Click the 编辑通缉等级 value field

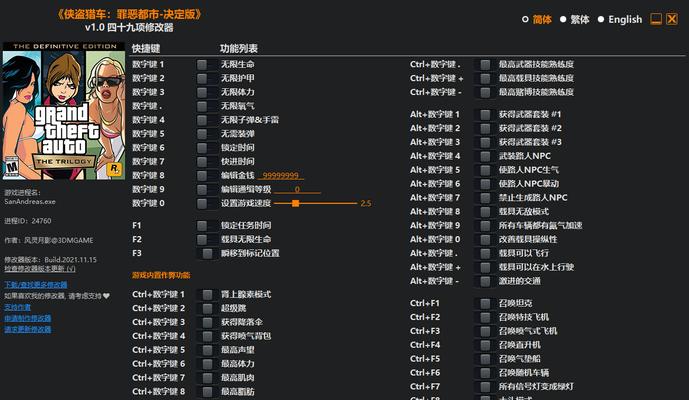[297, 189]
